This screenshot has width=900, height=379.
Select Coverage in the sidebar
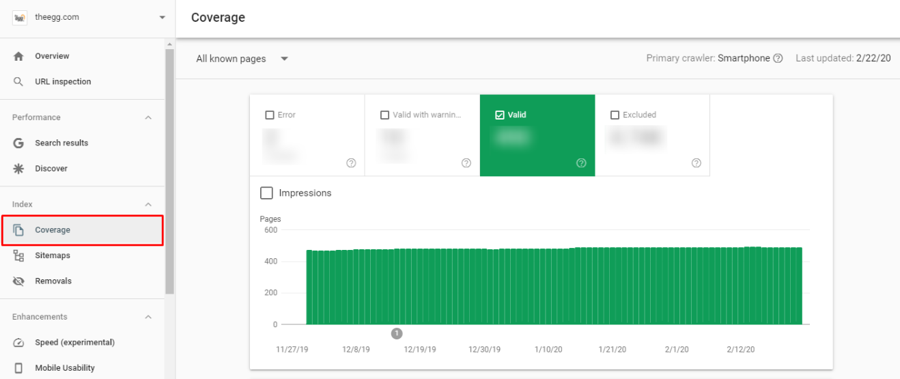coord(82,230)
